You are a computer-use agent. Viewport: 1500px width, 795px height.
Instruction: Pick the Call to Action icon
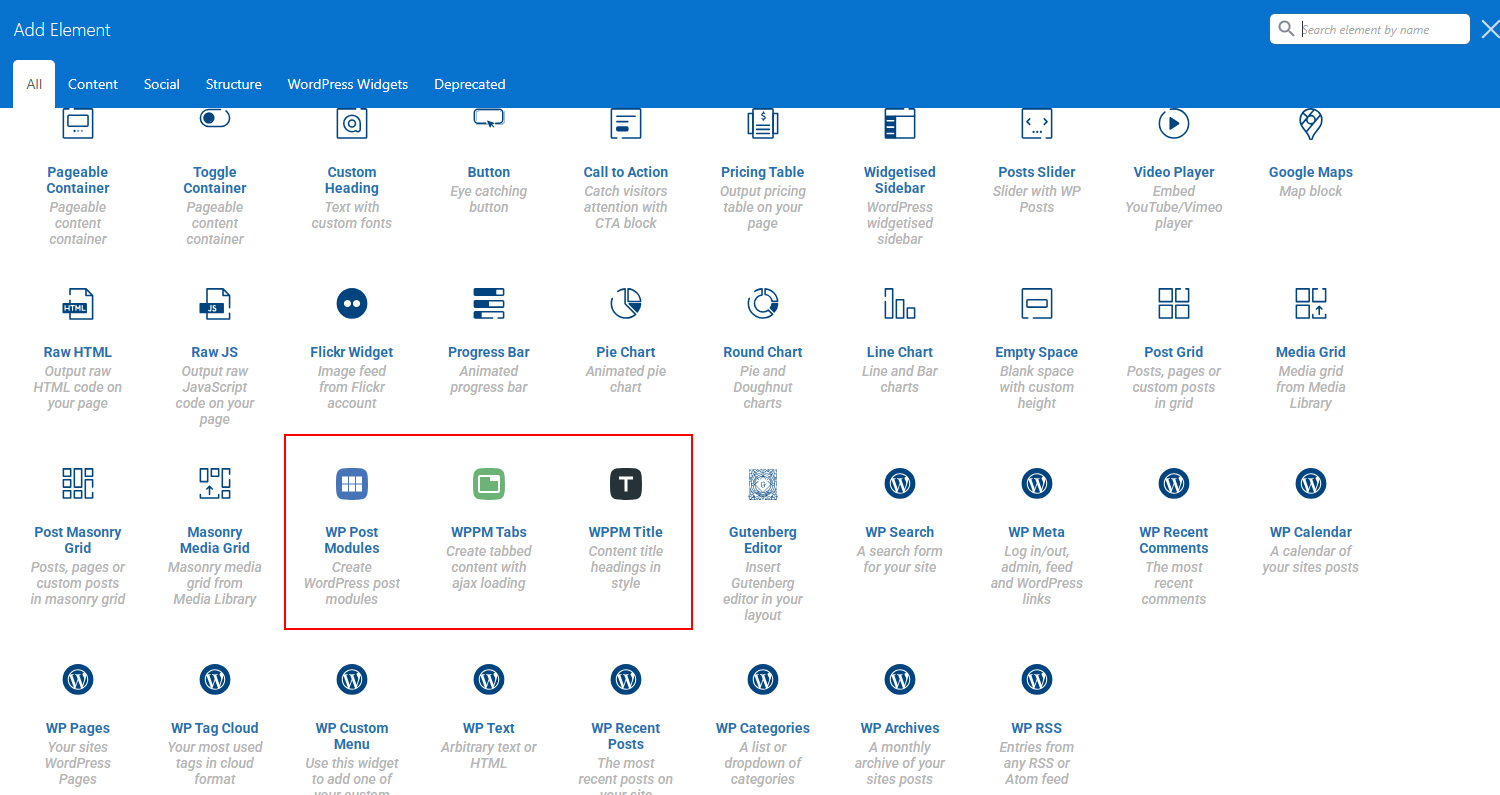click(626, 123)
